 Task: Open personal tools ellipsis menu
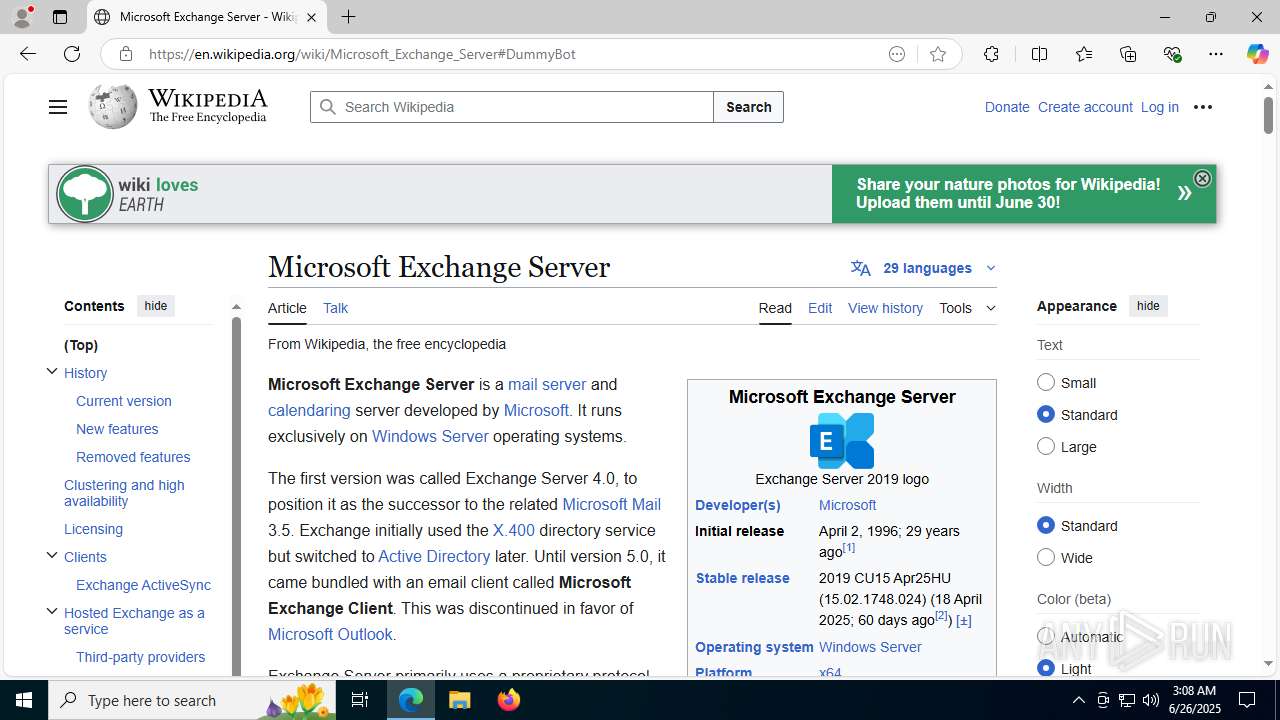coord(1203,107)
